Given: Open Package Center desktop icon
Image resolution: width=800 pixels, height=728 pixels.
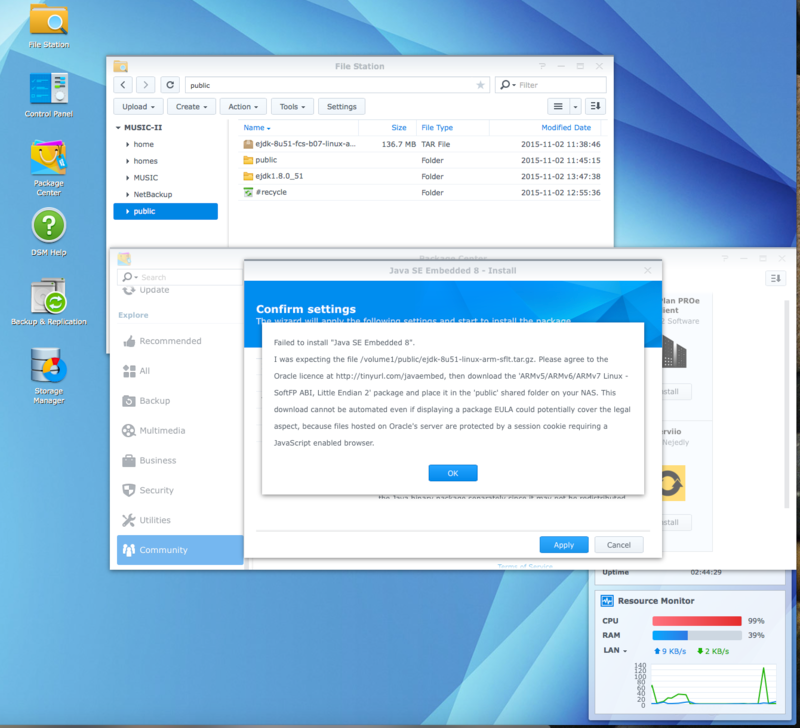Looking at the screenshot, I should coord(48,167).
